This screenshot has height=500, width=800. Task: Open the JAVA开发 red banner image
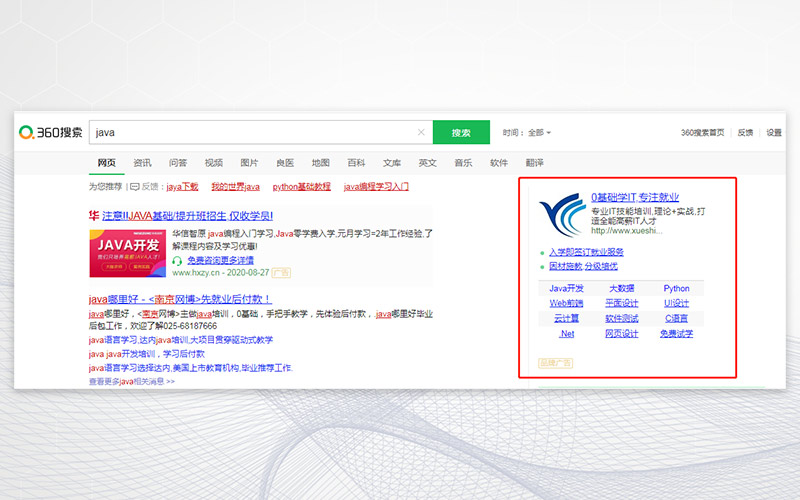(128, 253)
